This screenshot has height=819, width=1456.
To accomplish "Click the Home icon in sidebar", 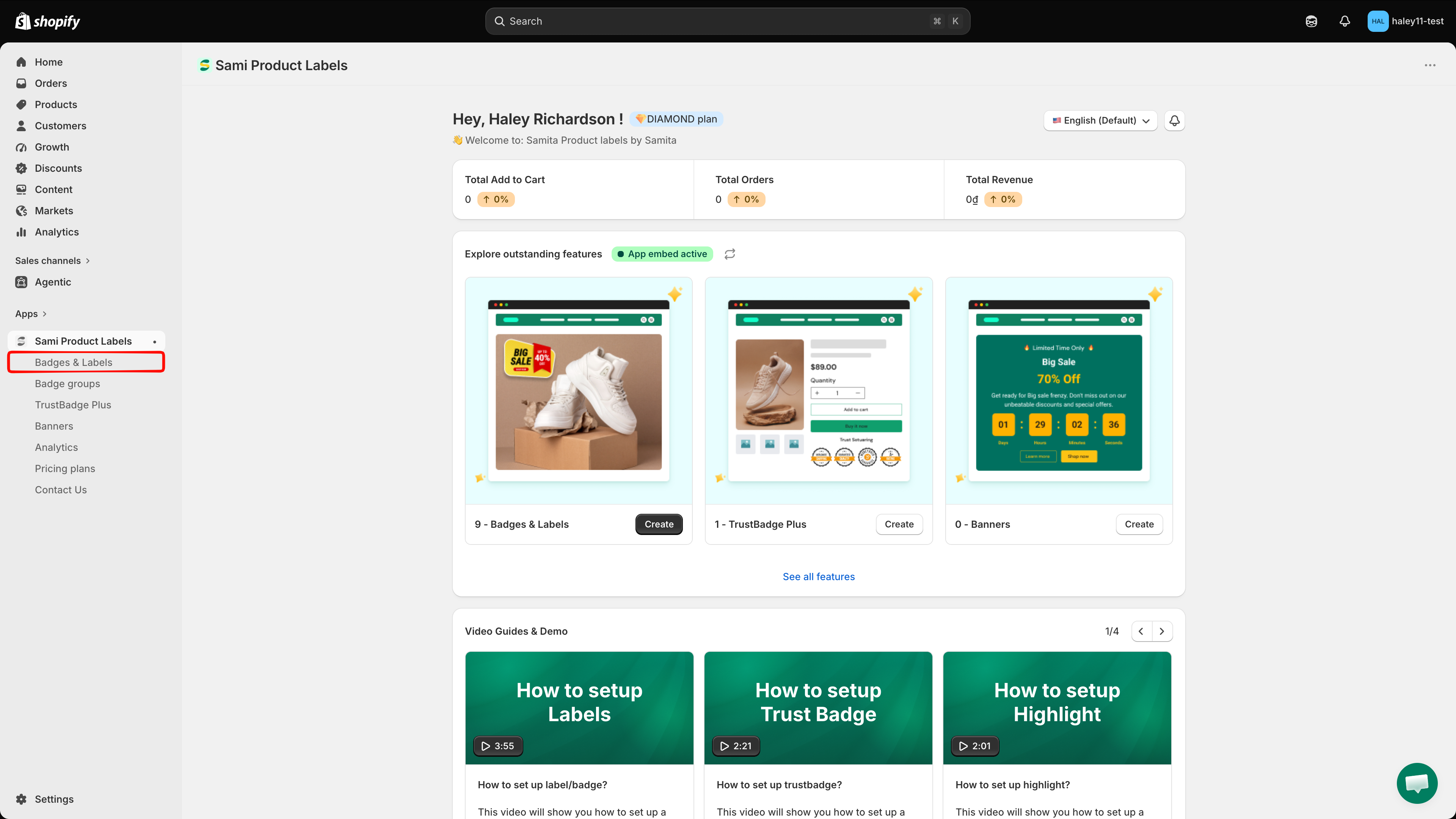I will point(22,62).
